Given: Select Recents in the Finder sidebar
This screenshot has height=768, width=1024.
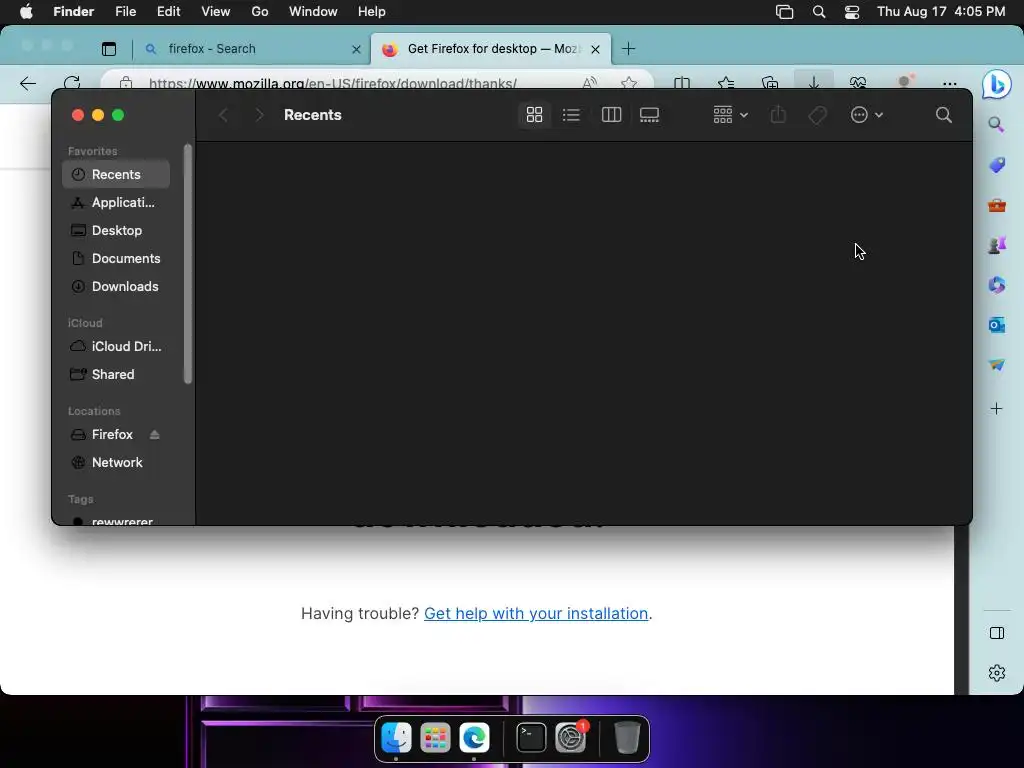Looking at the screenshot, I should [116, 174].
